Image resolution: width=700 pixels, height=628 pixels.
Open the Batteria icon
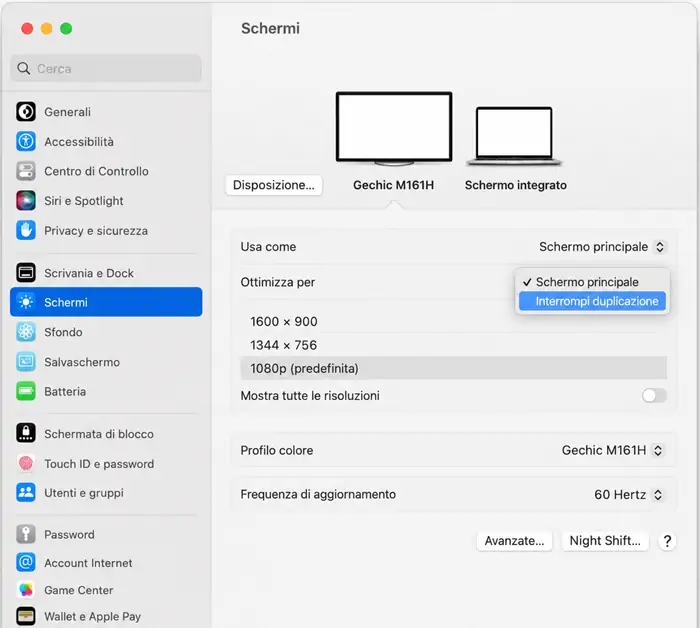tap(26, 391)
